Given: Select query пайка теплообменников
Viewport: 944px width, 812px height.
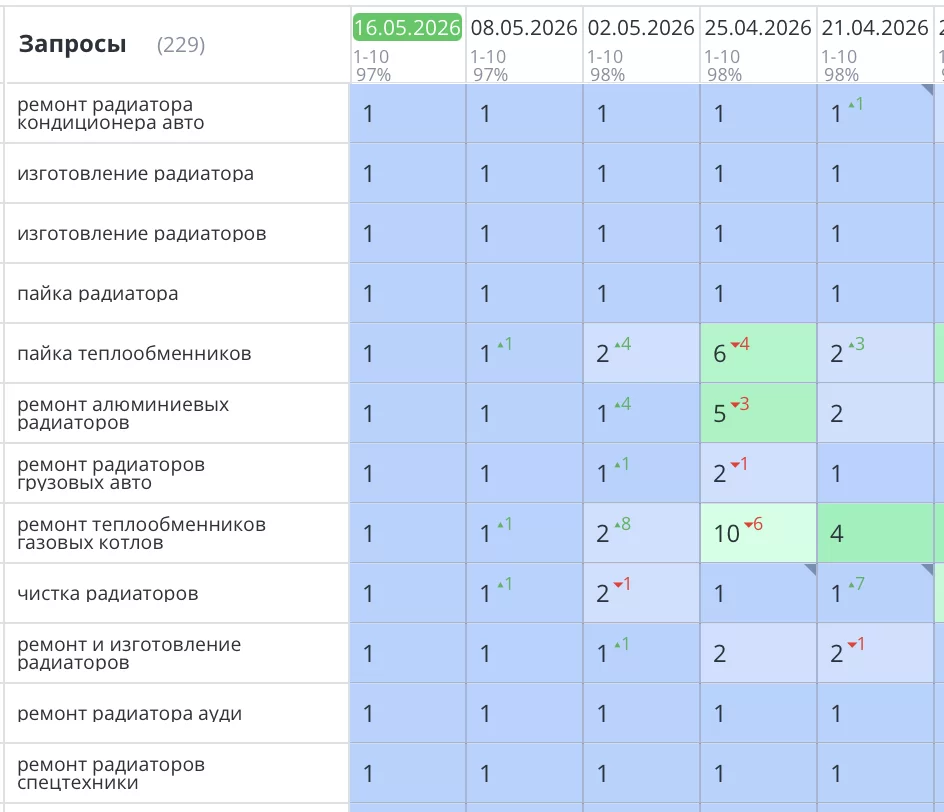Looking at the screenshot, I should (x=134, y=353).
